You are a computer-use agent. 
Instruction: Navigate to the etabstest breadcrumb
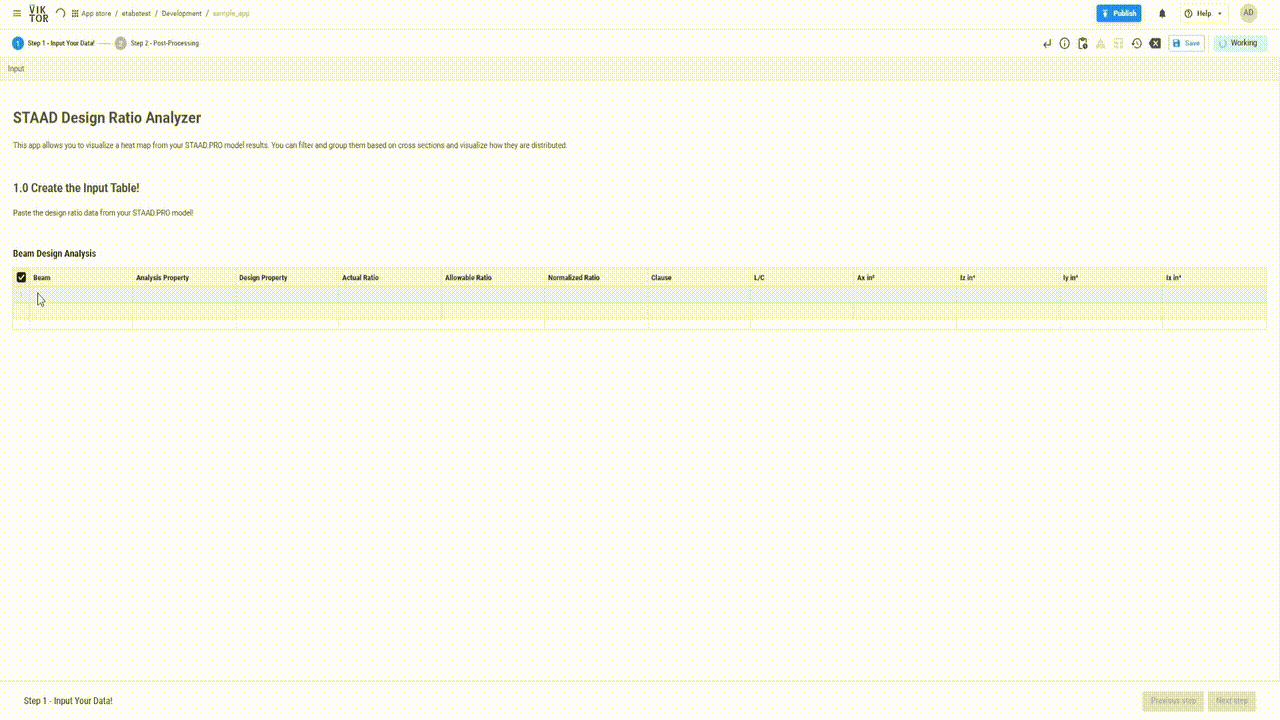(136, 13)
